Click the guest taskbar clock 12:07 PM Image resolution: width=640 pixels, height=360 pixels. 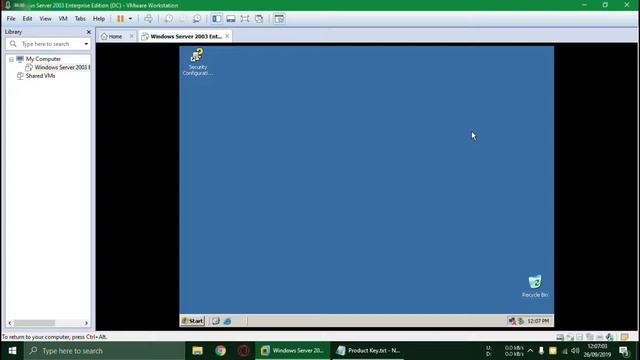click(x=538, y=321)
